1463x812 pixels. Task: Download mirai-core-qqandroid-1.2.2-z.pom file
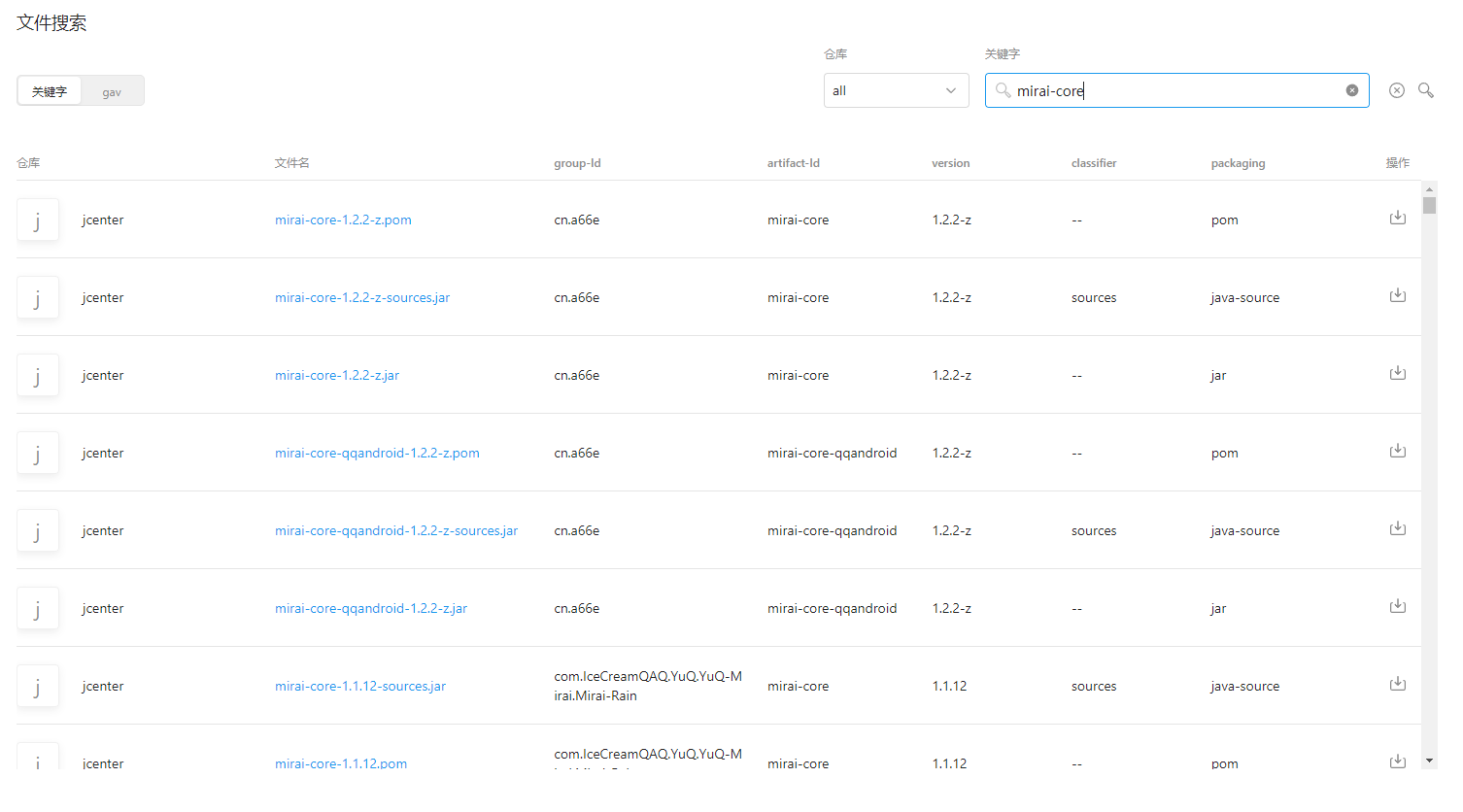pyautogui.click(x=1397, y=451)
